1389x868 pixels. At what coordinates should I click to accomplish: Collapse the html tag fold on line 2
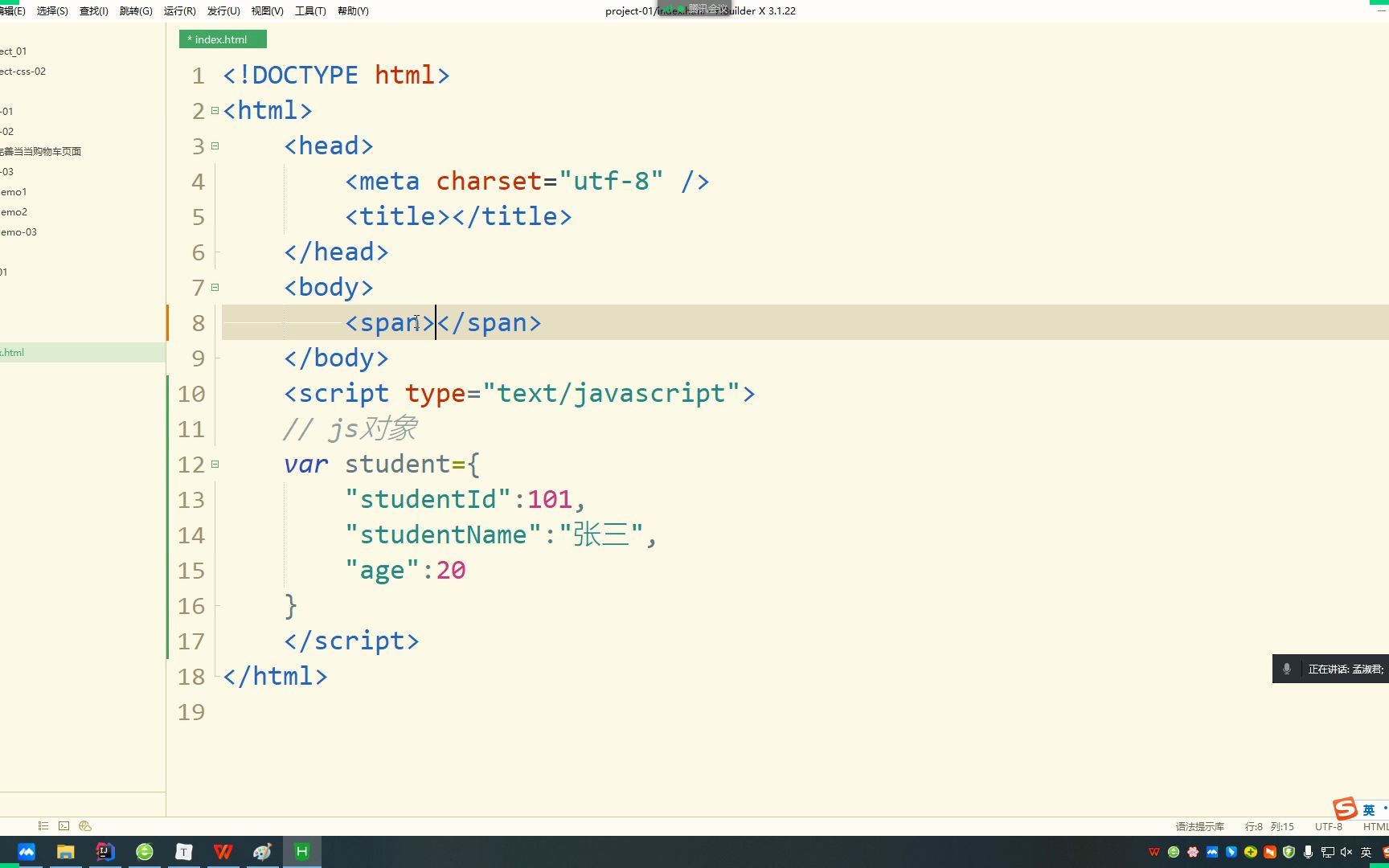tap(215, 111)
